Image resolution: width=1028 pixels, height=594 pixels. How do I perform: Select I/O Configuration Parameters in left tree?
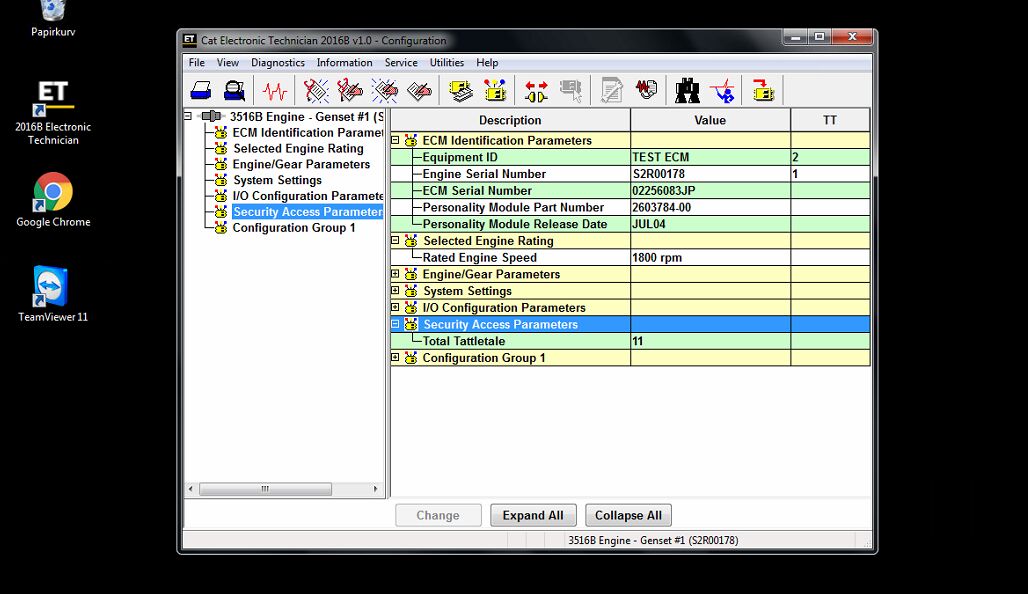coord(307,195)
